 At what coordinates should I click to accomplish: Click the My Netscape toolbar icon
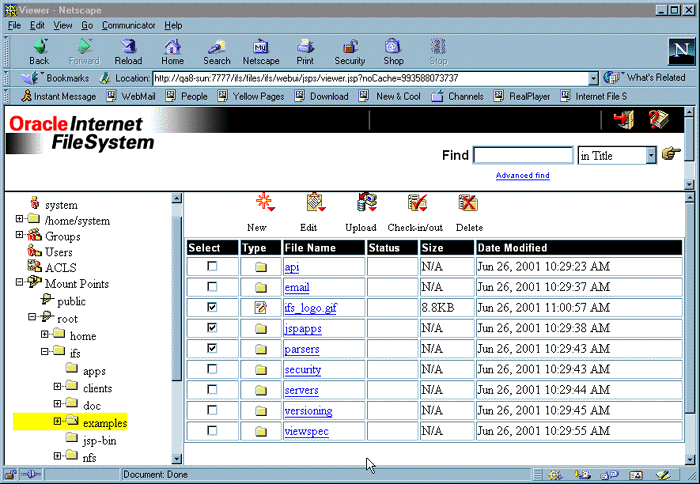point(261,46)
